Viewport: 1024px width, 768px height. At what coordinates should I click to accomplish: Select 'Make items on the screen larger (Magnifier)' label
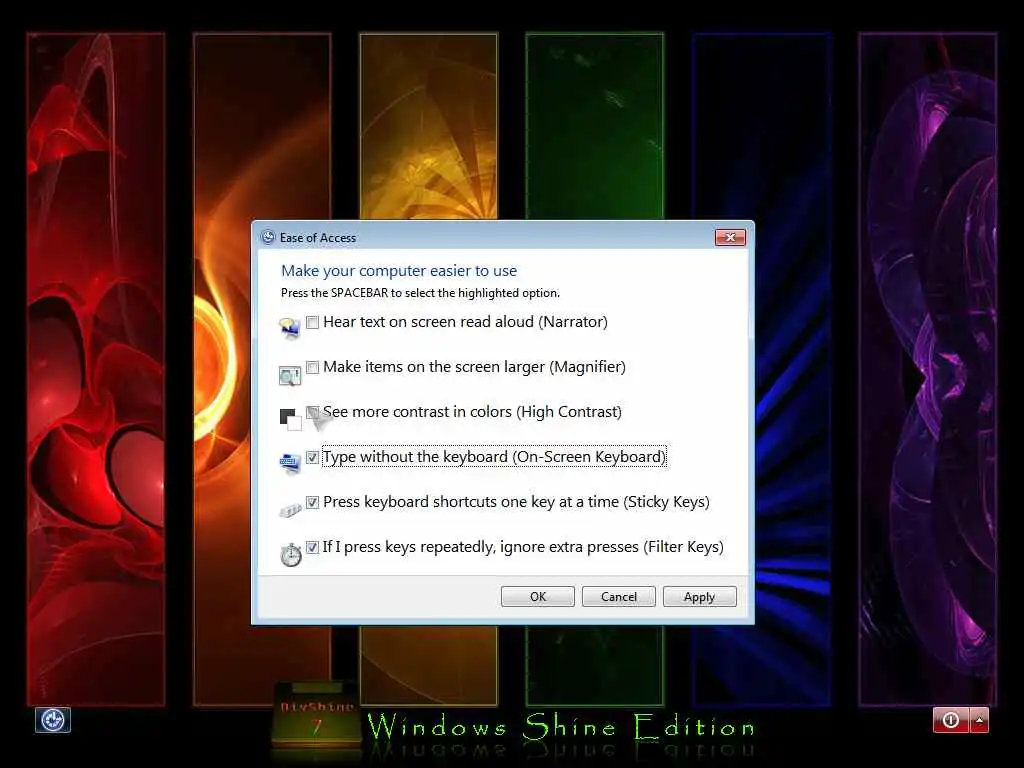475,367
